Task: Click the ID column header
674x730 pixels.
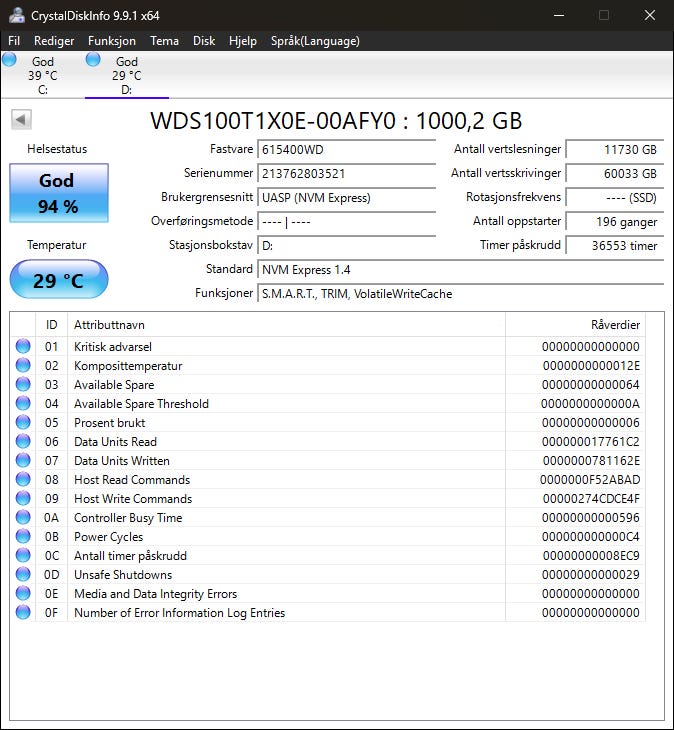Action: [x=51, y=324]
